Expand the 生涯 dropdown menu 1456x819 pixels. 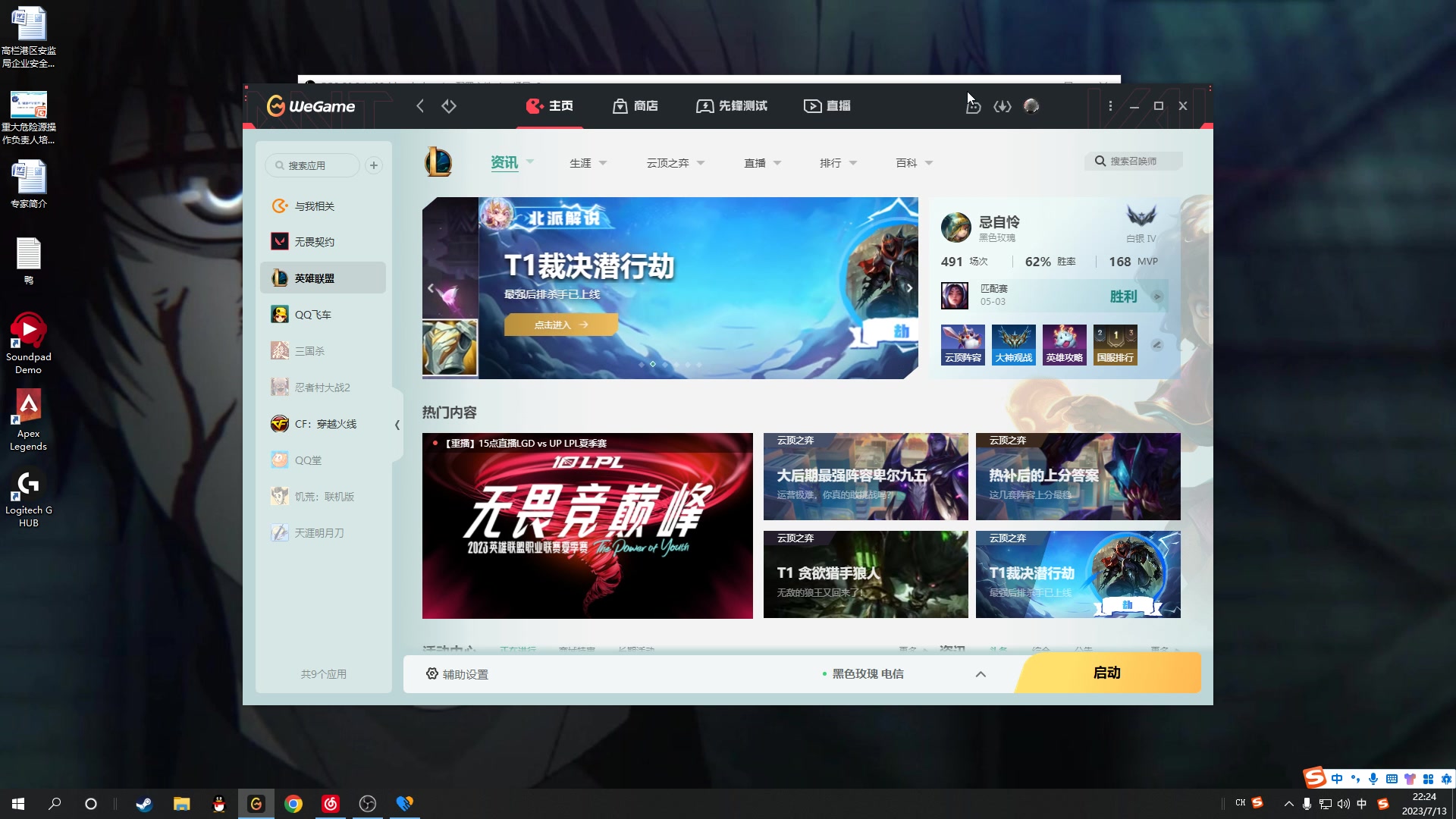[x=588, y=162]
